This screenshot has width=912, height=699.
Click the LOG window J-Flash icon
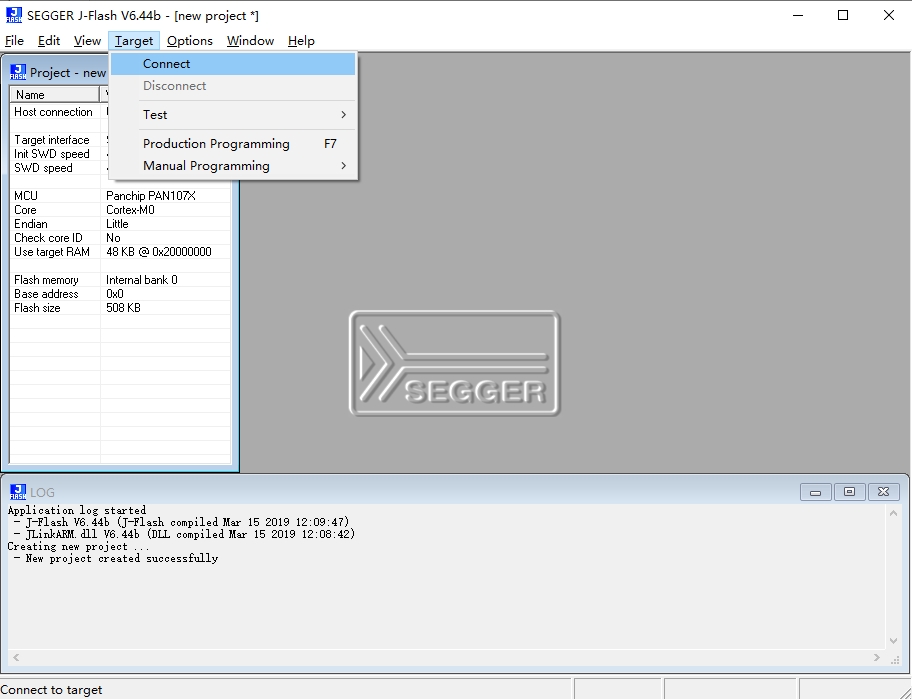pyautogui.click(x=18, y=492)
